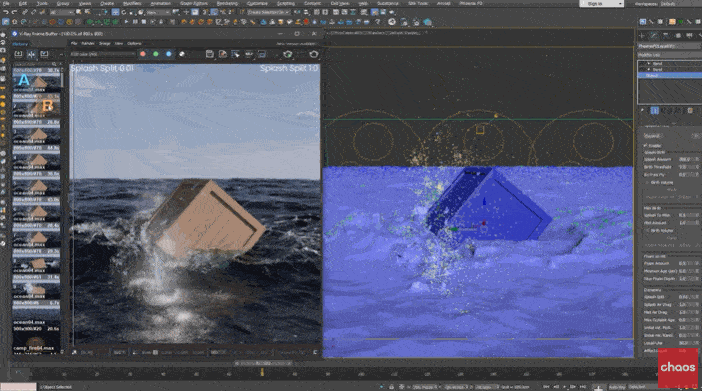Open the RGB color channel dropdown

[x=103, y=54]
